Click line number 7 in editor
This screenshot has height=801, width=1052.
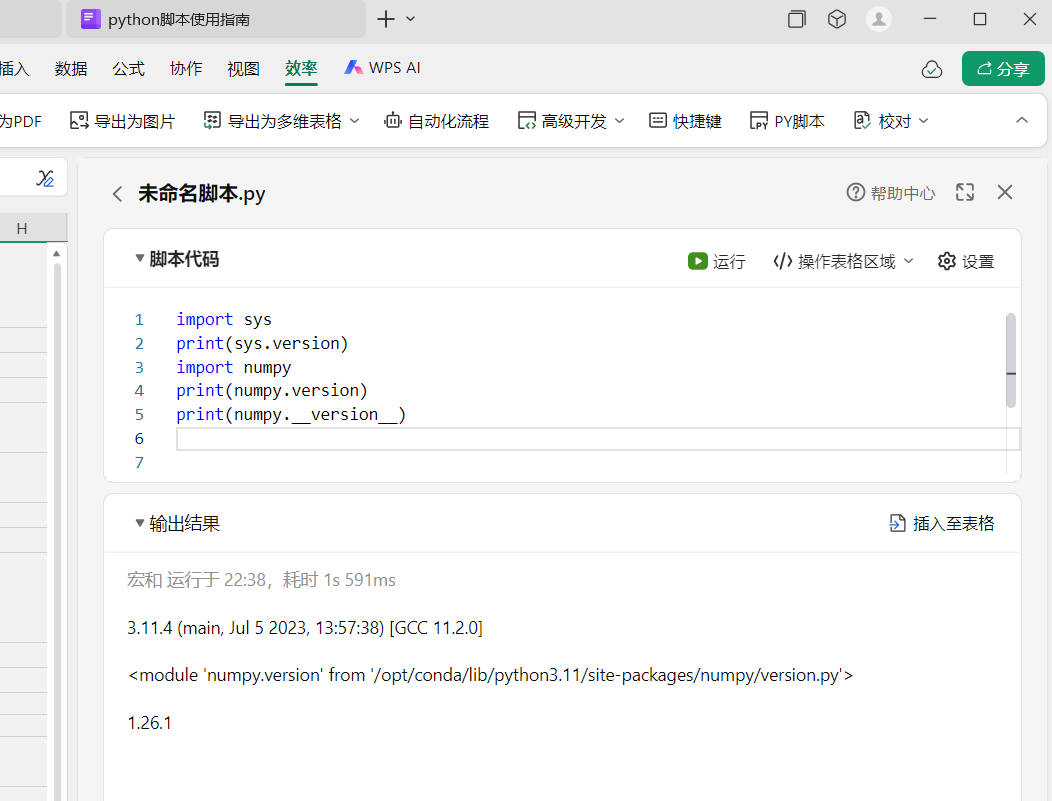[x=139, y=462]
